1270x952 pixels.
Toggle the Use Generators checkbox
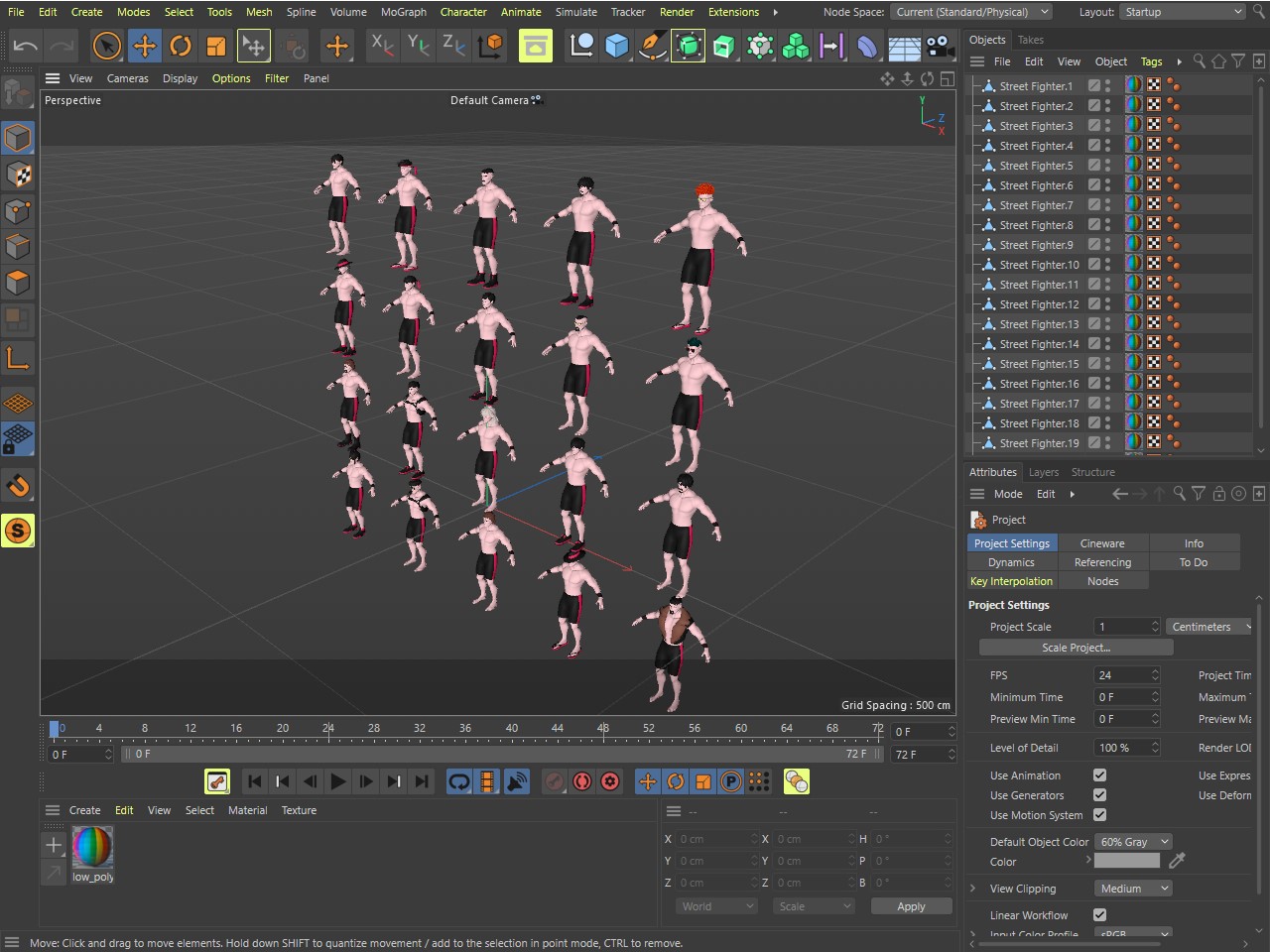(1099, 795)
